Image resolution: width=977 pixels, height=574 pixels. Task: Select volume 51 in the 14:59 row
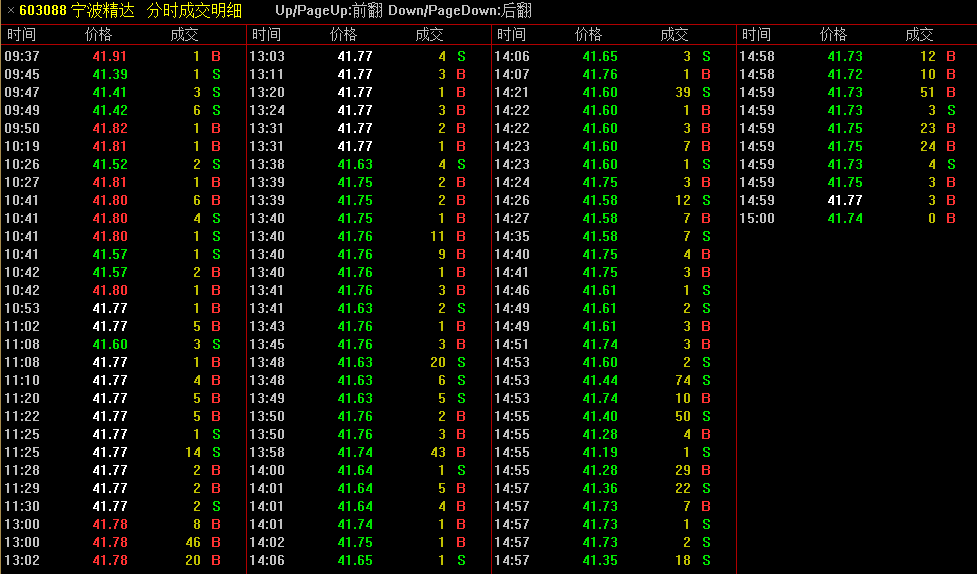point(928,92)
